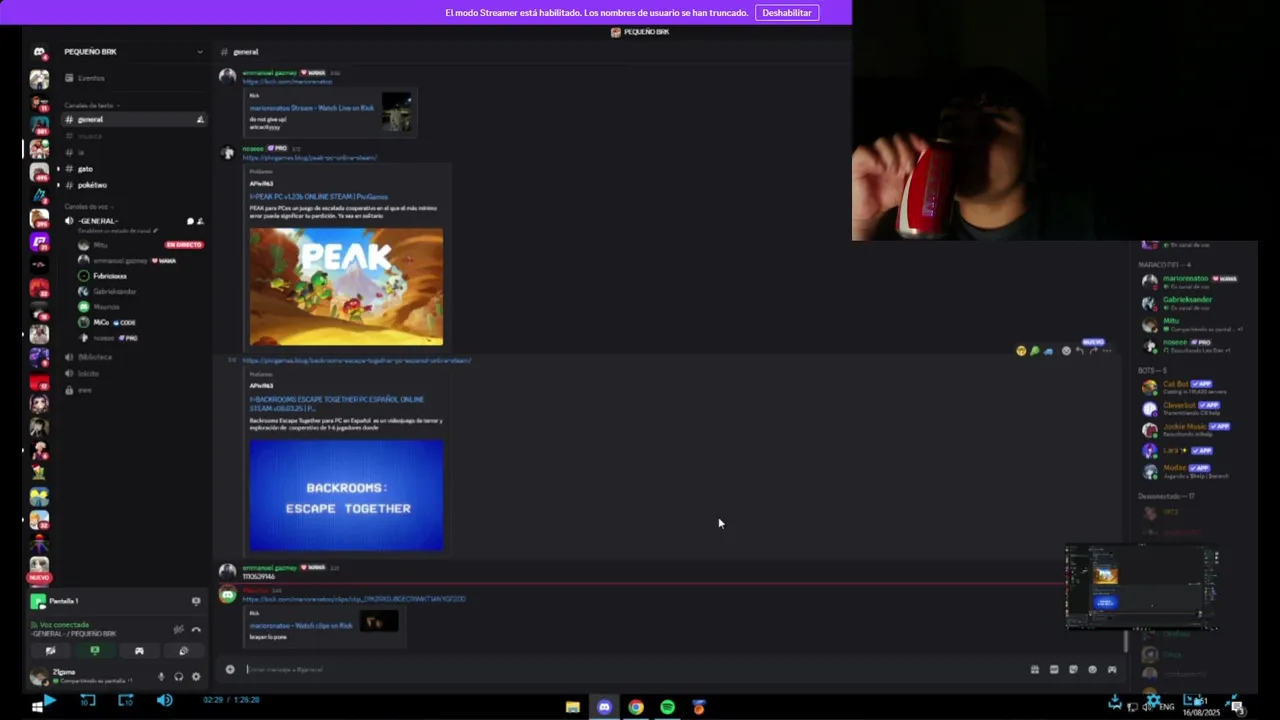The width and height of the screenshot is (1280, 720).
Task: Click the Discord taskbar icon
Action: (604, 707)
